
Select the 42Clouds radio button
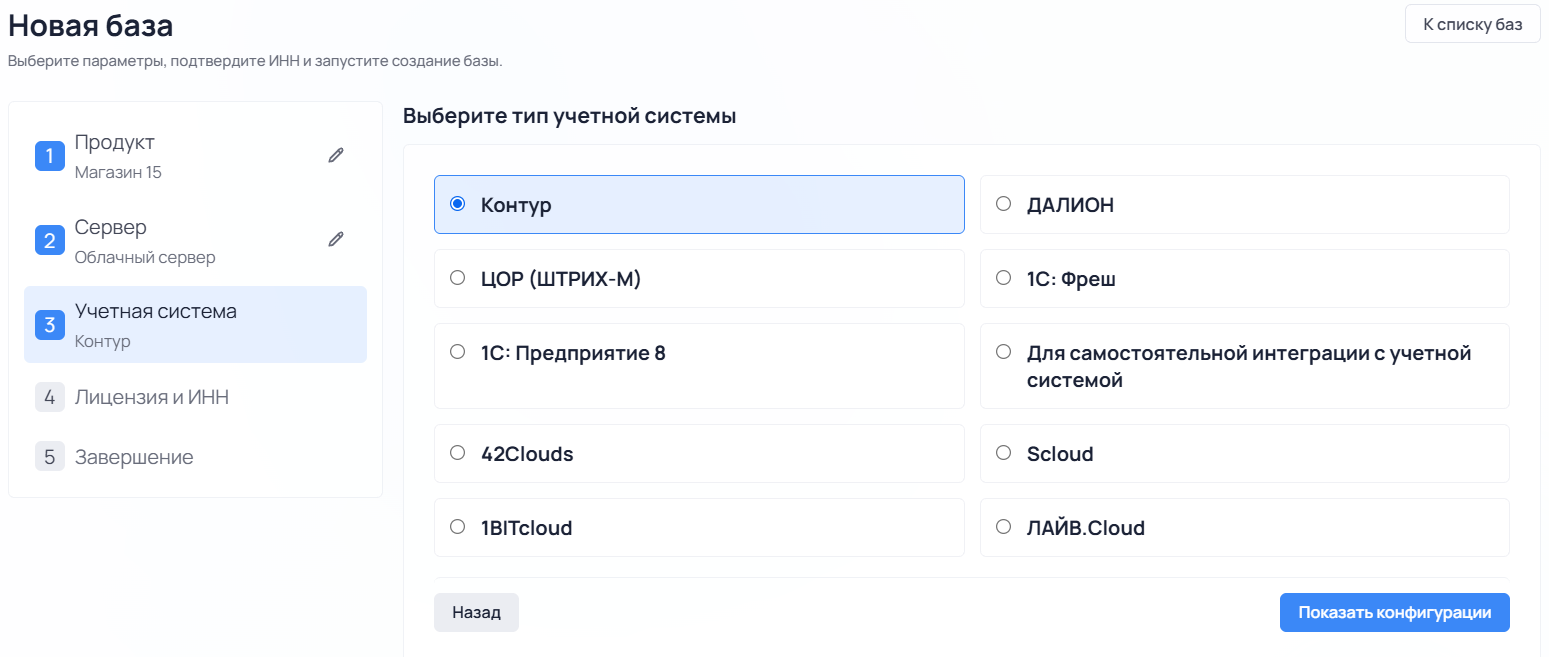458,453
